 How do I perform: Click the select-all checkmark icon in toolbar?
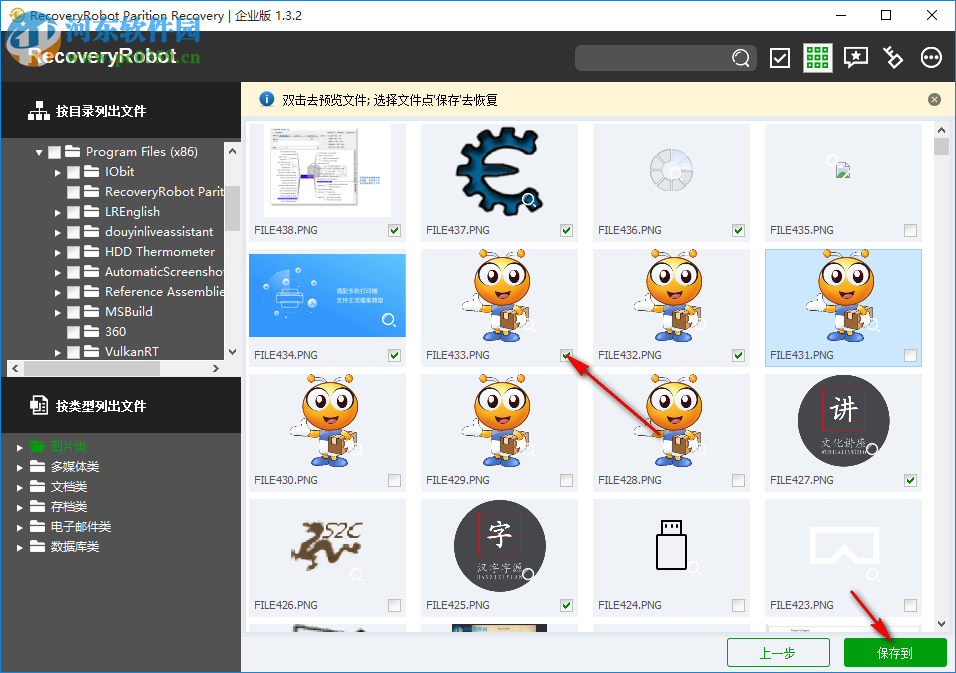point(779,57)
